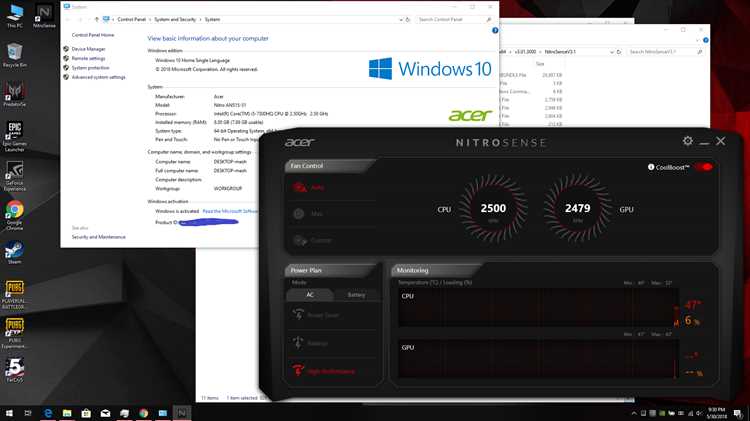750x421 pixels.
Task: Click the CPU monitoring graph
Action: click(x=538, y=308)
